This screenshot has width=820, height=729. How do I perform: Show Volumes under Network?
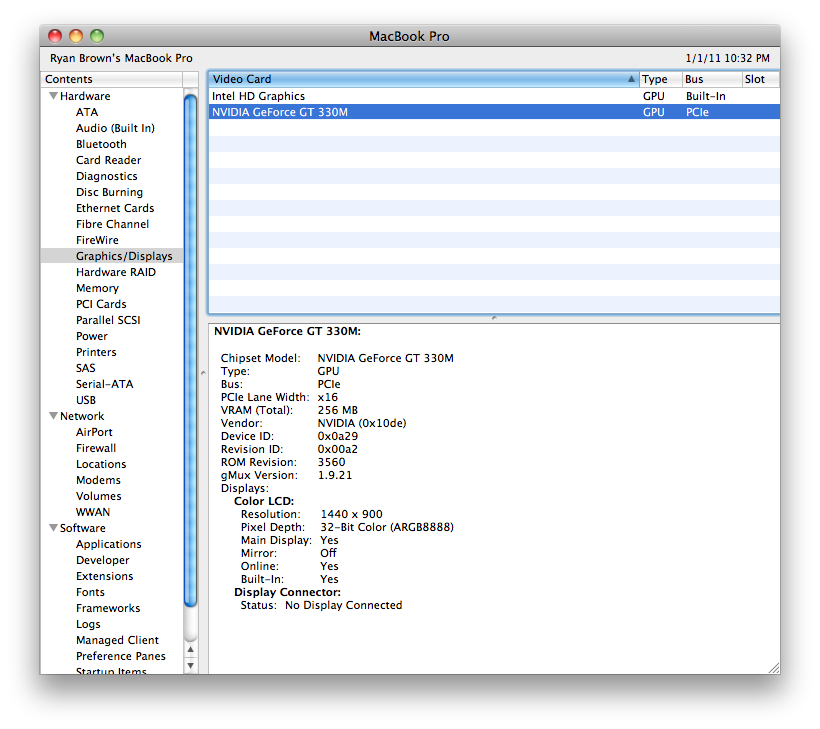pyautogui.click(x=98, y=496)
